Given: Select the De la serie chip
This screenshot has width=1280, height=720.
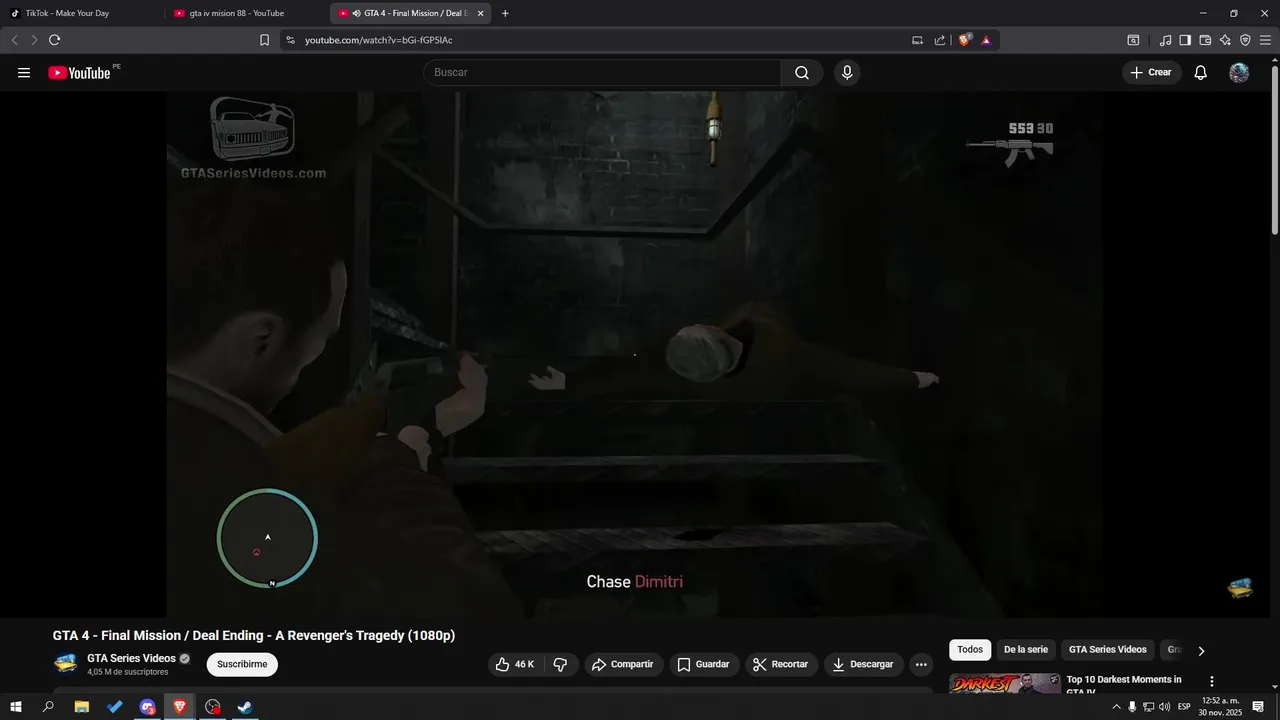Looking at the screenshot, I should (1026, 650).
